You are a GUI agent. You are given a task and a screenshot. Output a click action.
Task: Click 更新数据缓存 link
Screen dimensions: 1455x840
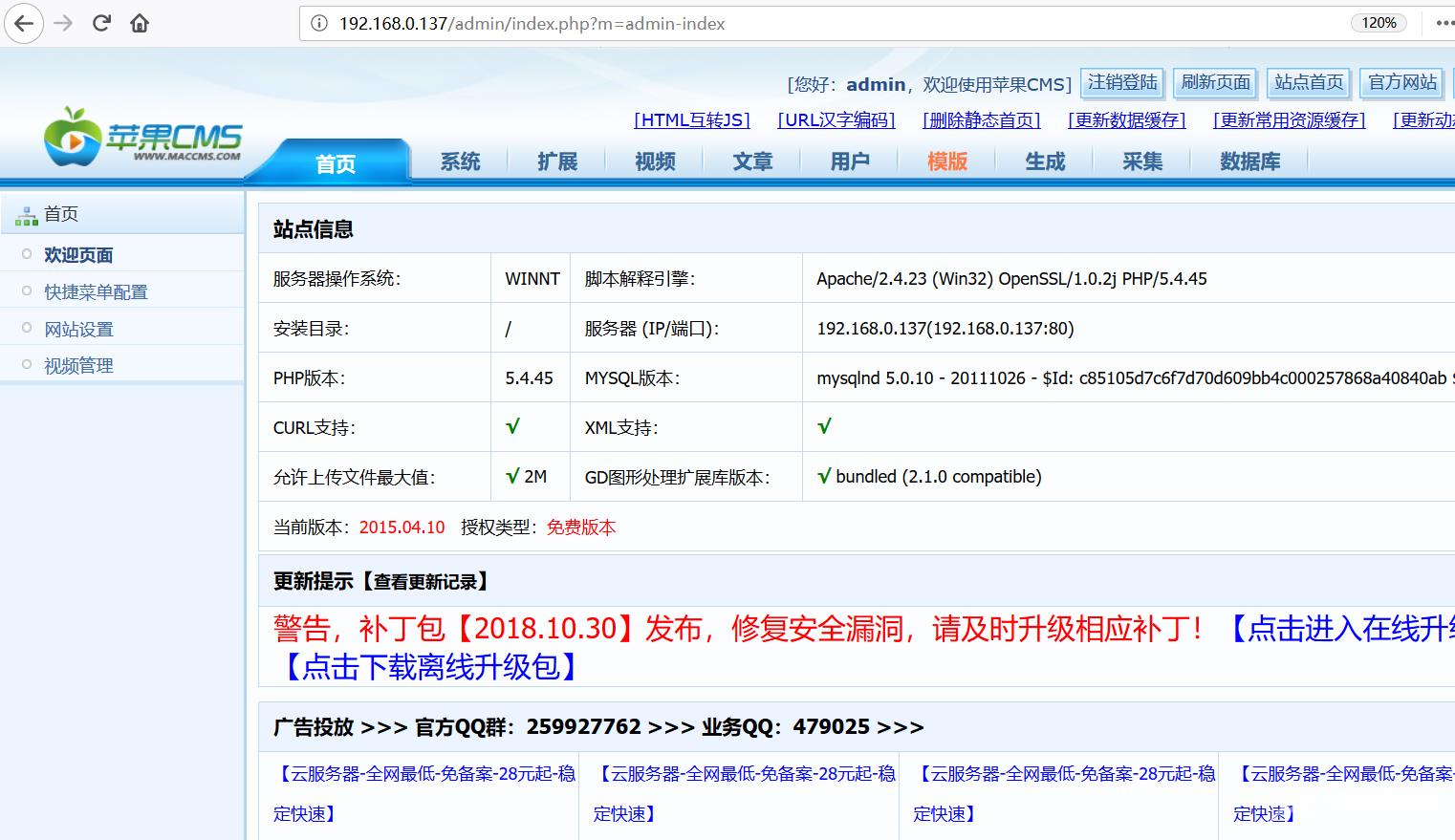1127,120
